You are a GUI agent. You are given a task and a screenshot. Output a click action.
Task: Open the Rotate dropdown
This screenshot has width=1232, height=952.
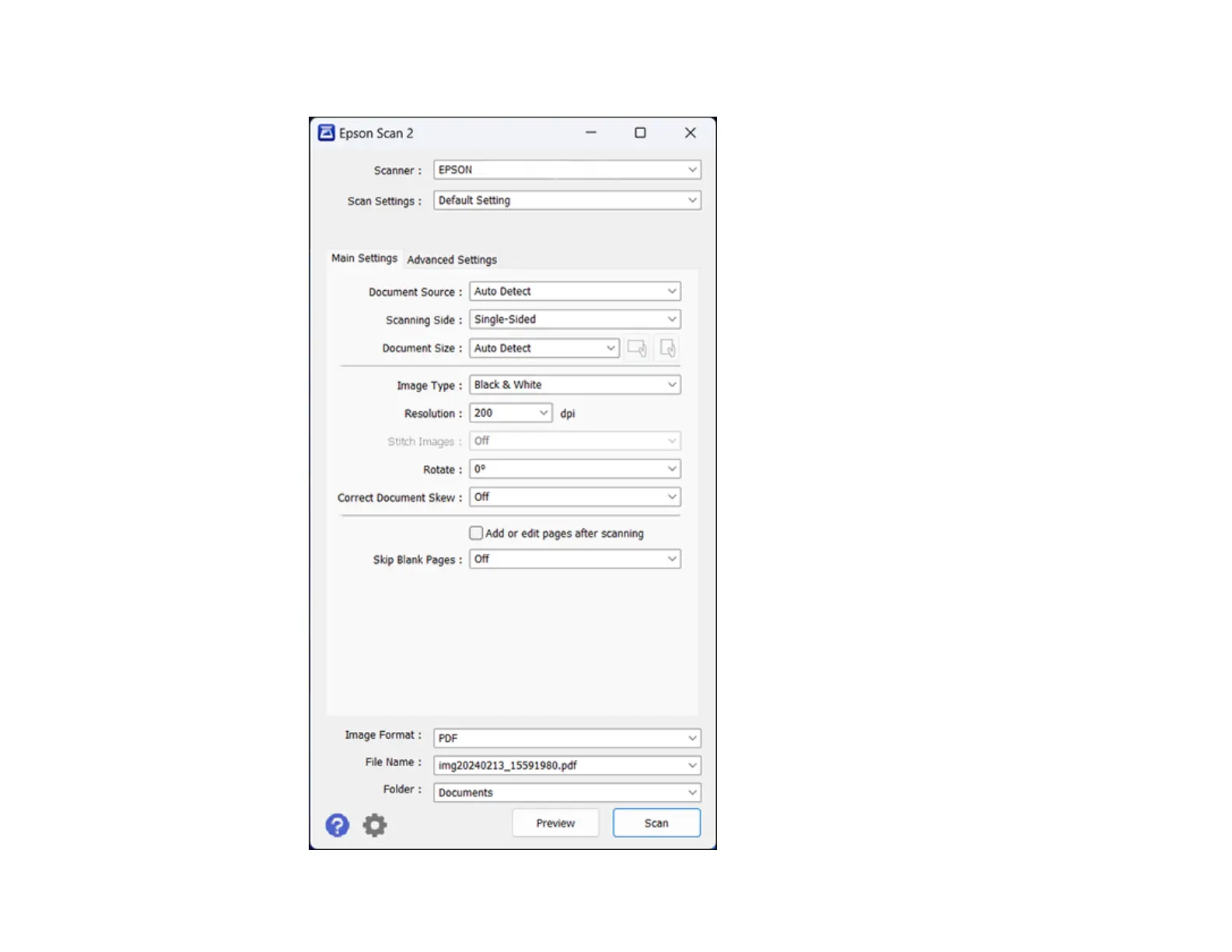575,468
